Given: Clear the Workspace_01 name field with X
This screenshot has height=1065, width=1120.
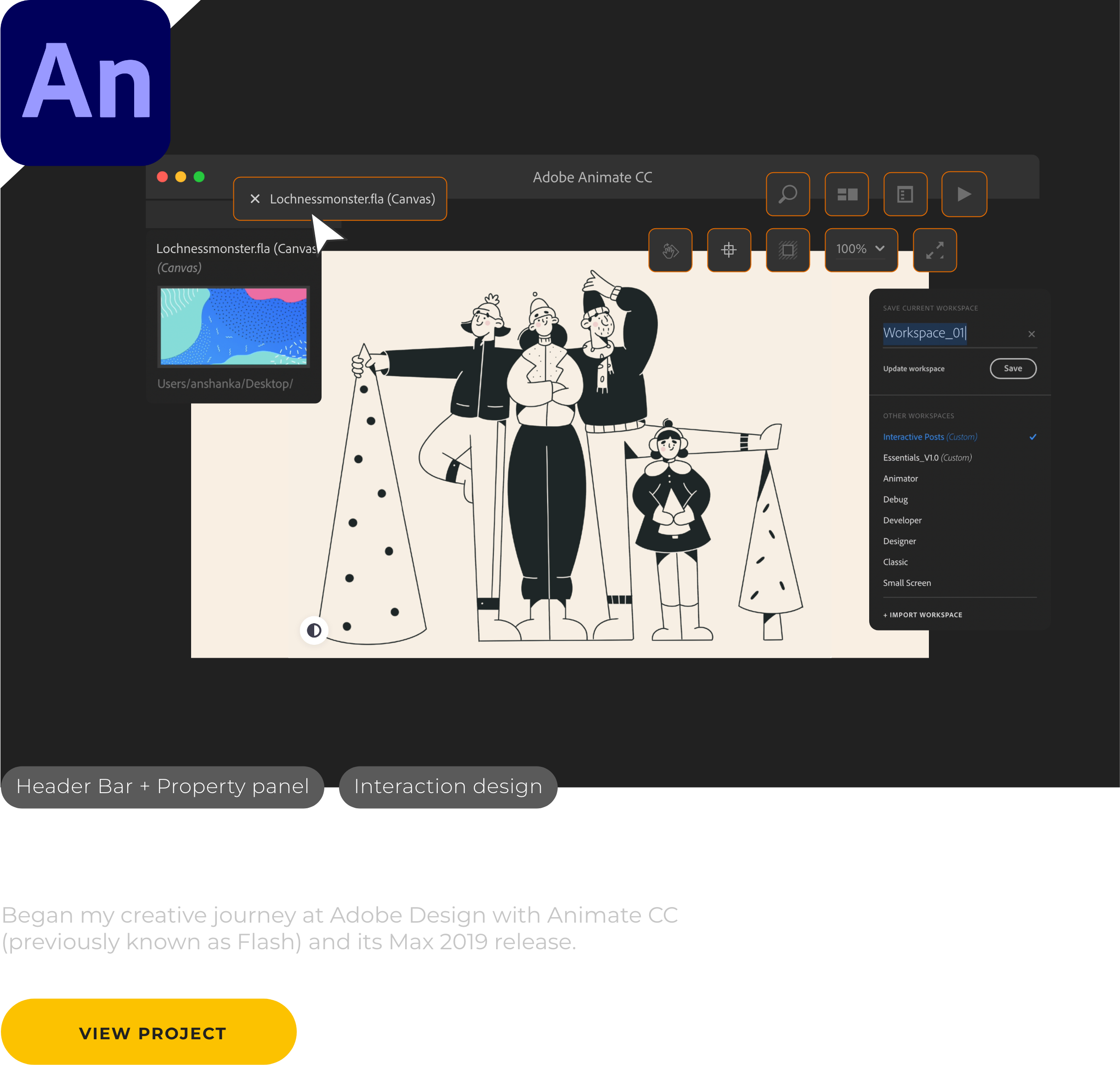Looking at the screenshot, I should click(1031, 334).
